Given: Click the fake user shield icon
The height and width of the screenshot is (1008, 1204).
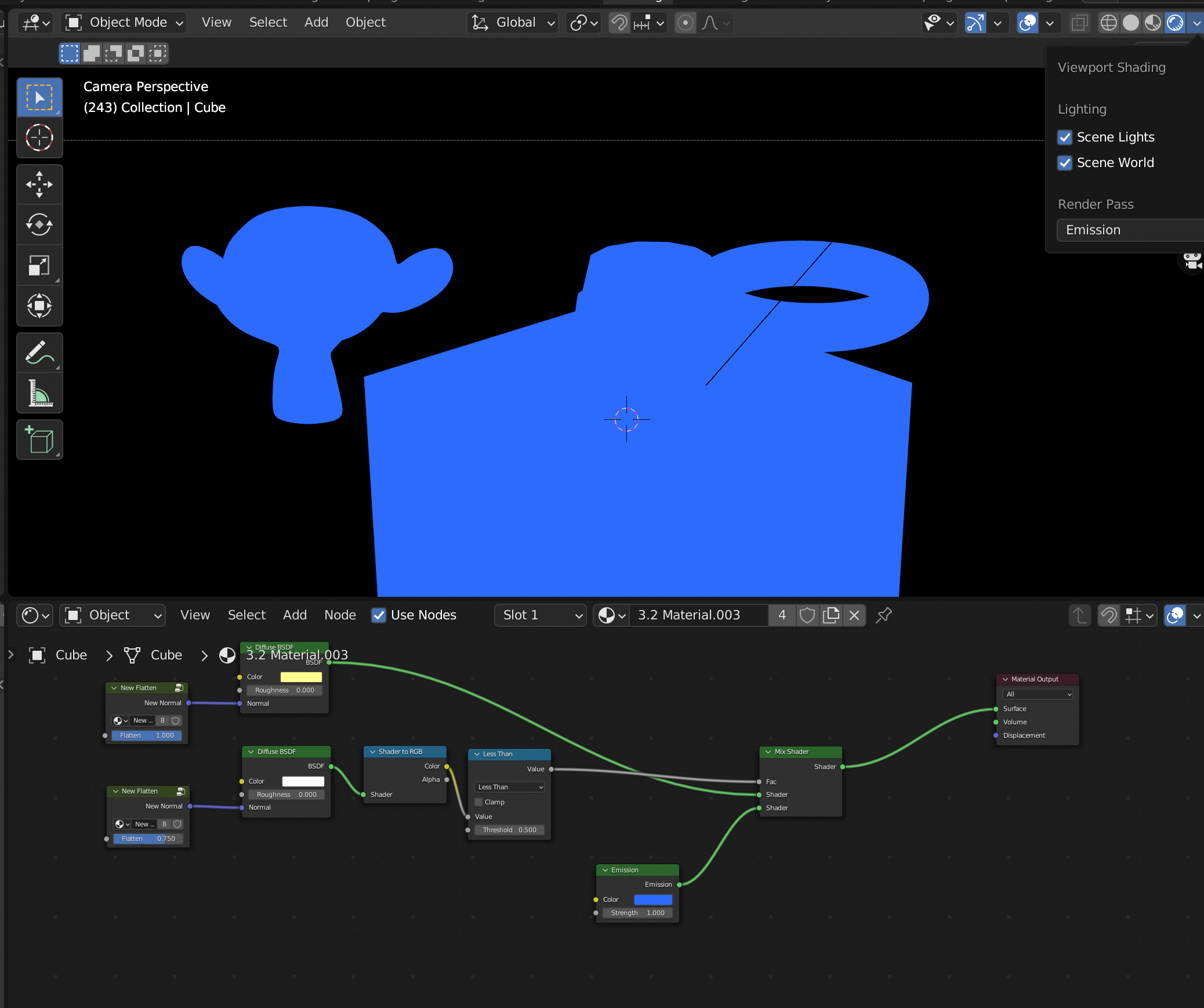Looking at the screenshot, I should (807, 615).
